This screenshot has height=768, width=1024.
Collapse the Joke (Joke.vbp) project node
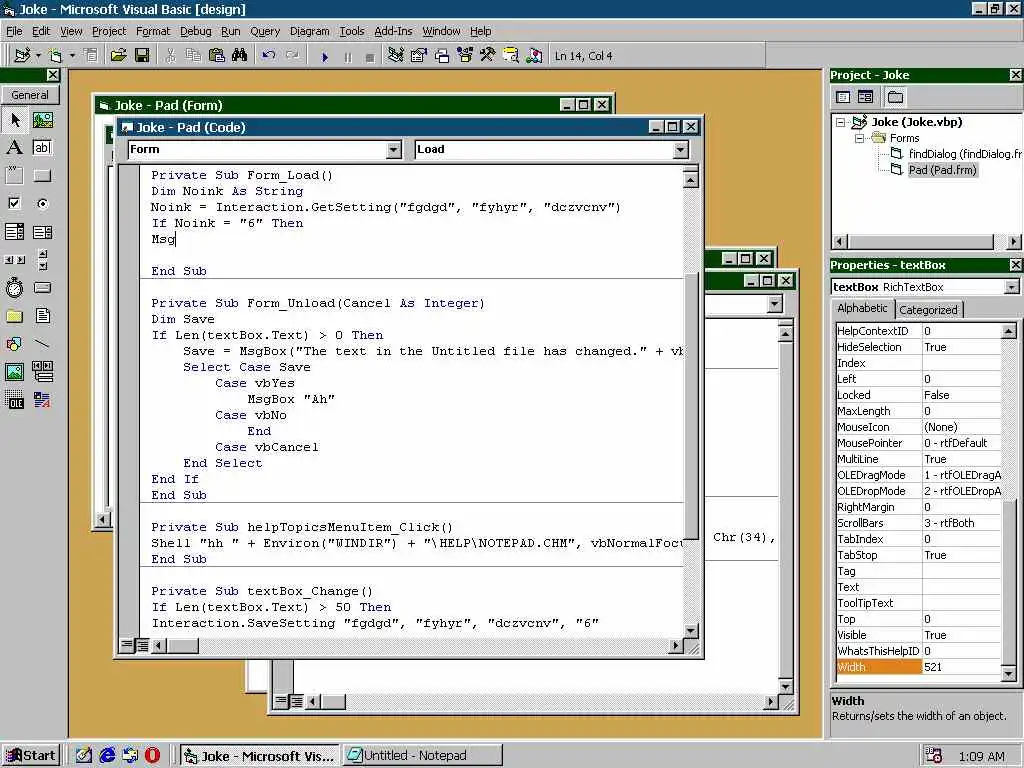tap(840, 122)
